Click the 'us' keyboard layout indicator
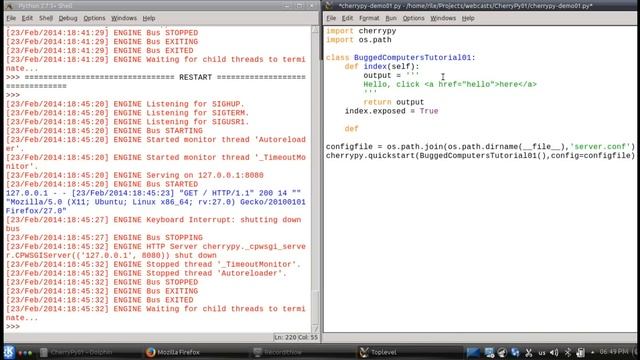The width and height of the screenshot is (640, 360). click(x=542, y=353)
